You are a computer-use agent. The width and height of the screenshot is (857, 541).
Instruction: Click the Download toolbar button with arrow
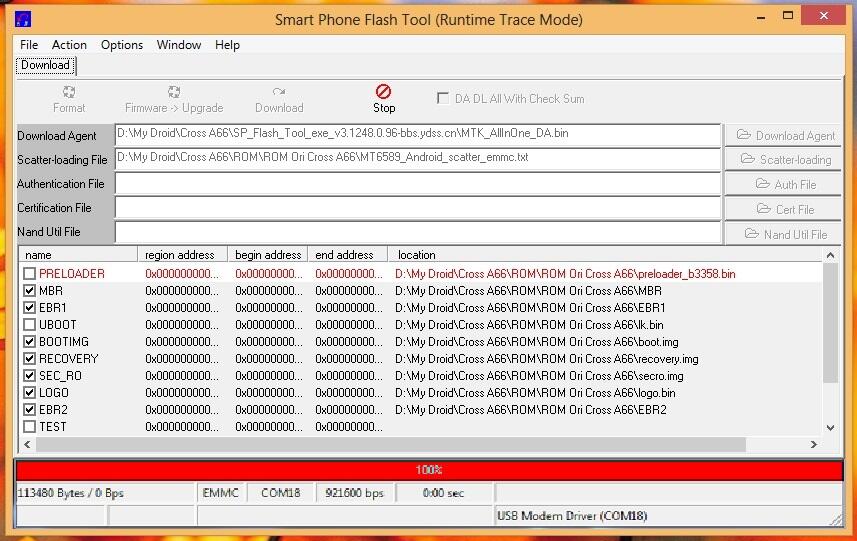pyautogui.click(x=279, y=99)
